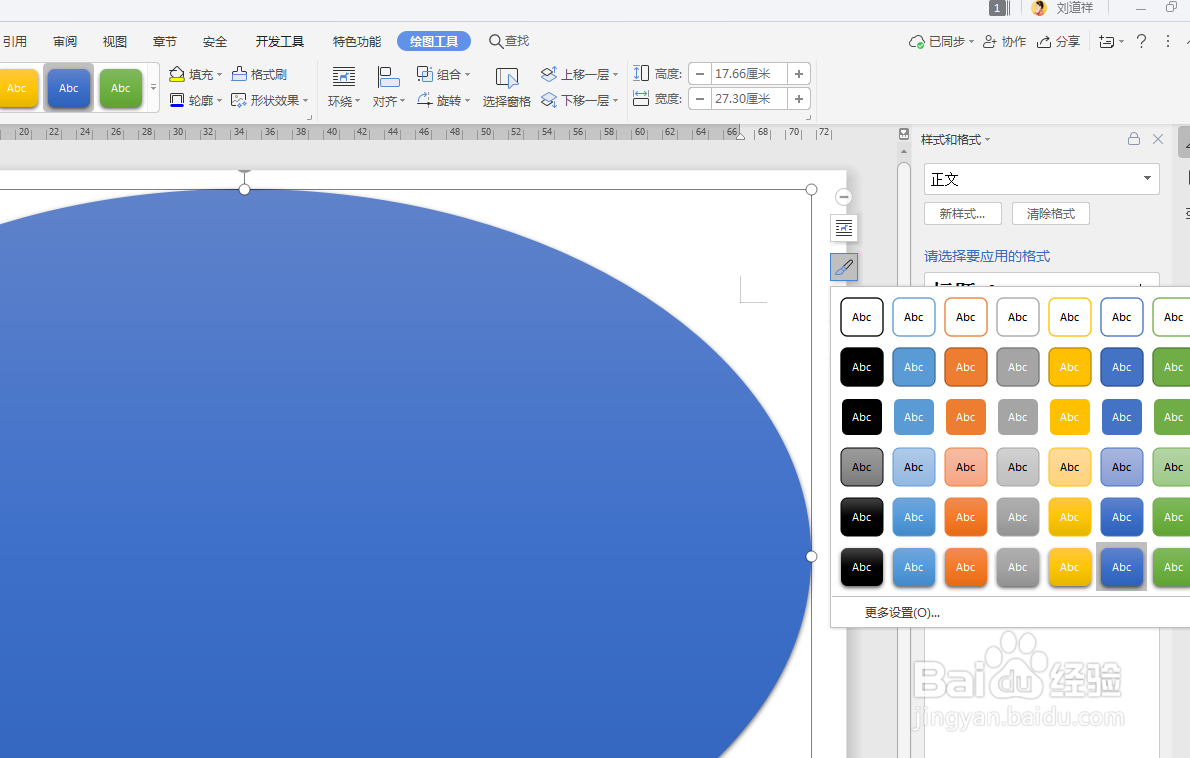Close the Styles and Formatting (样式和格式) panel
Viewport: 1190px width, 758px height.
[1158, 139]
